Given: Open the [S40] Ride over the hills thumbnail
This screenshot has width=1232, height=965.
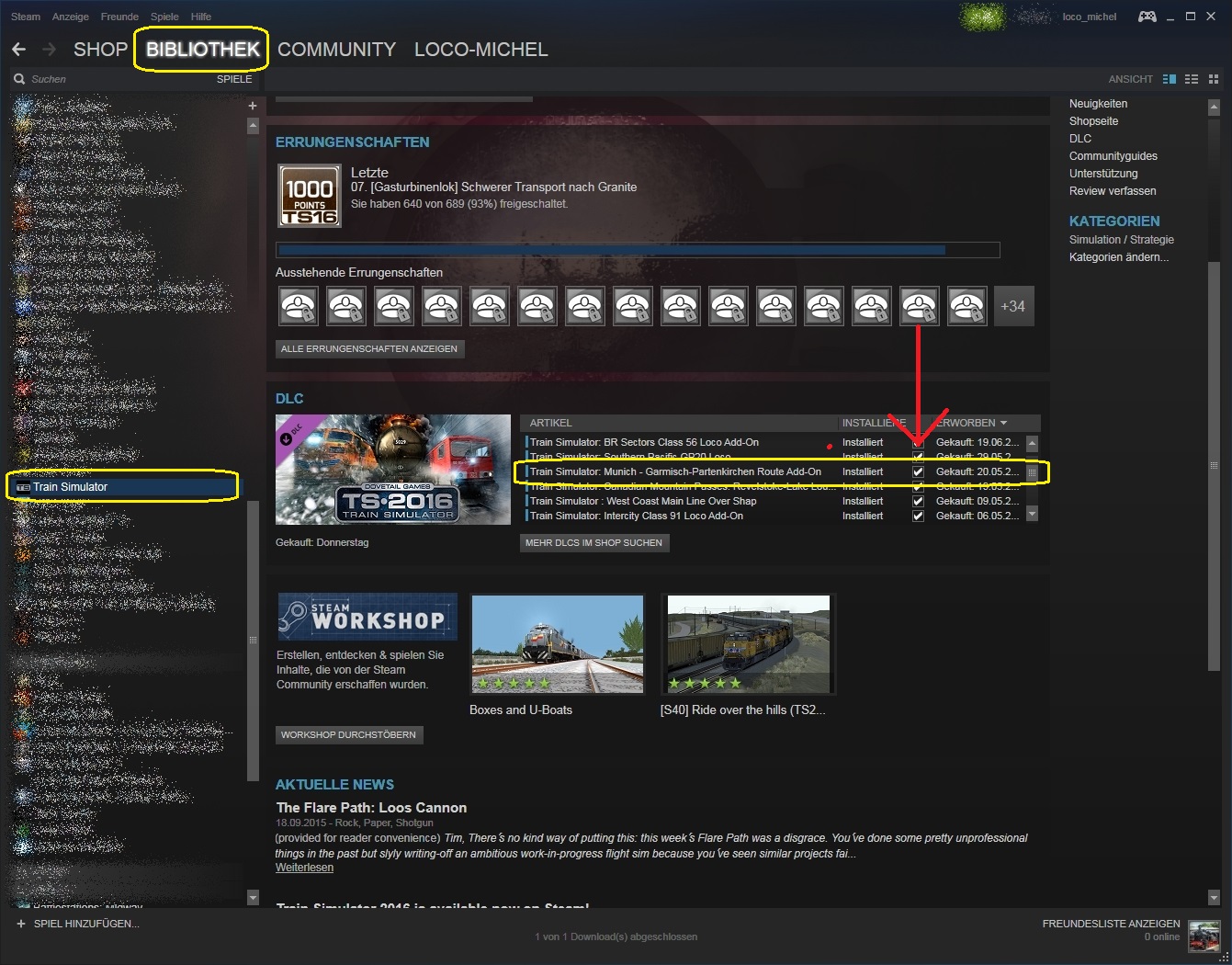Looking at the screenshot, I should [748, 643].
